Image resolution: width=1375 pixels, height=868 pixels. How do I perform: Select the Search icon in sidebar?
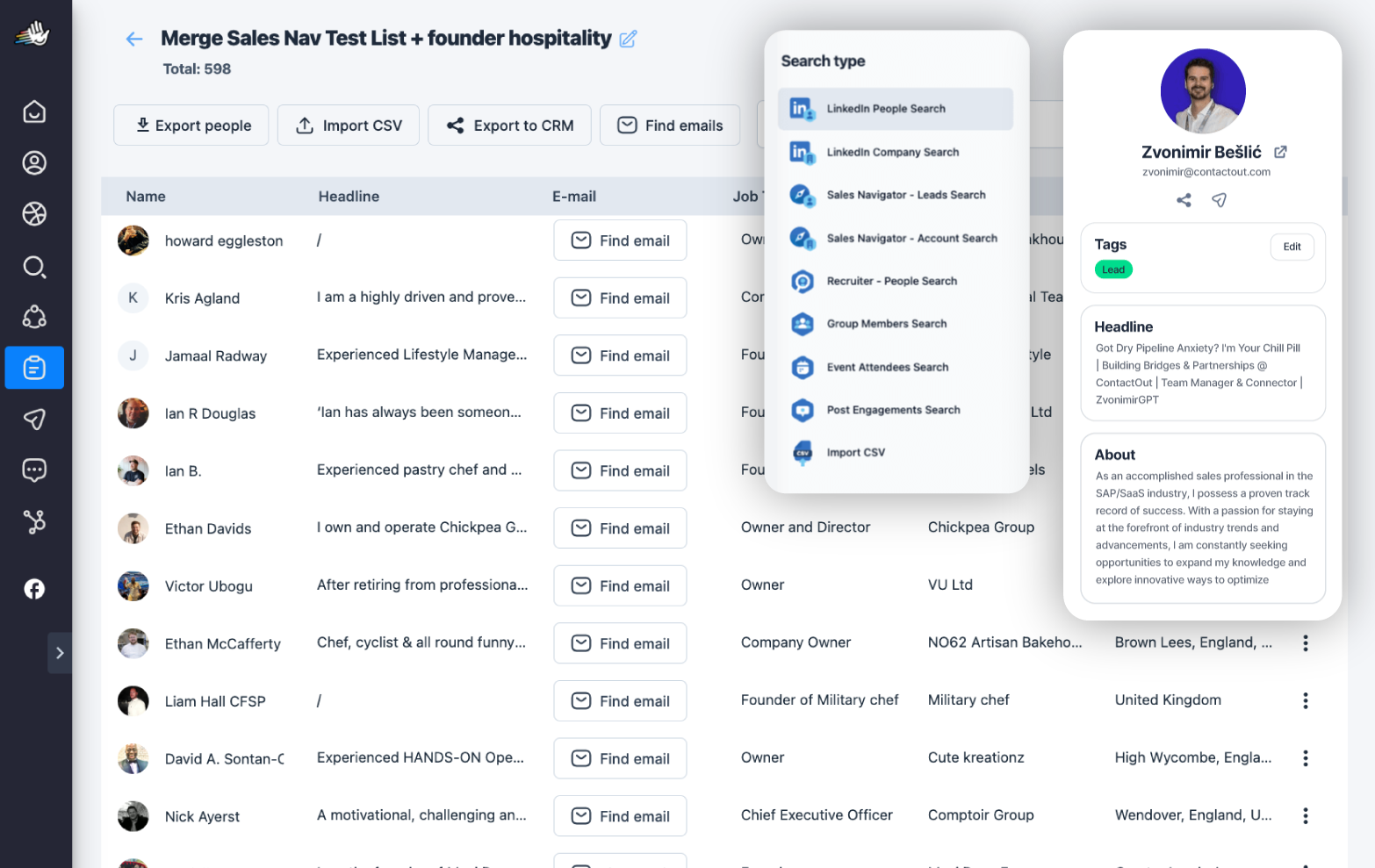34,267
